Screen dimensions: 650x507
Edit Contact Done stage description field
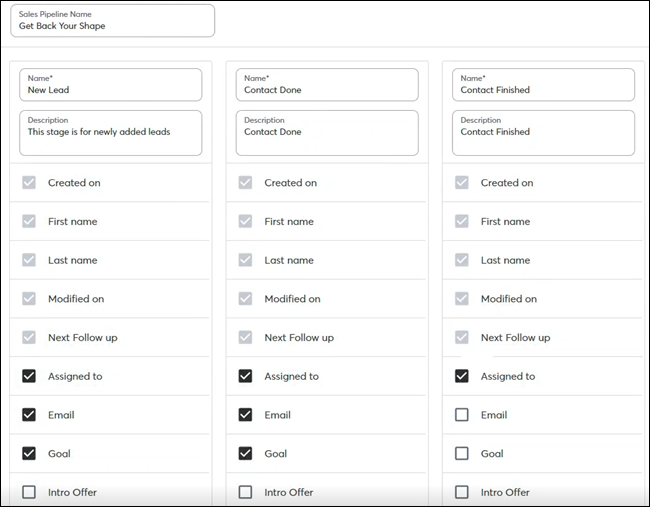click(x=327, y=133)
